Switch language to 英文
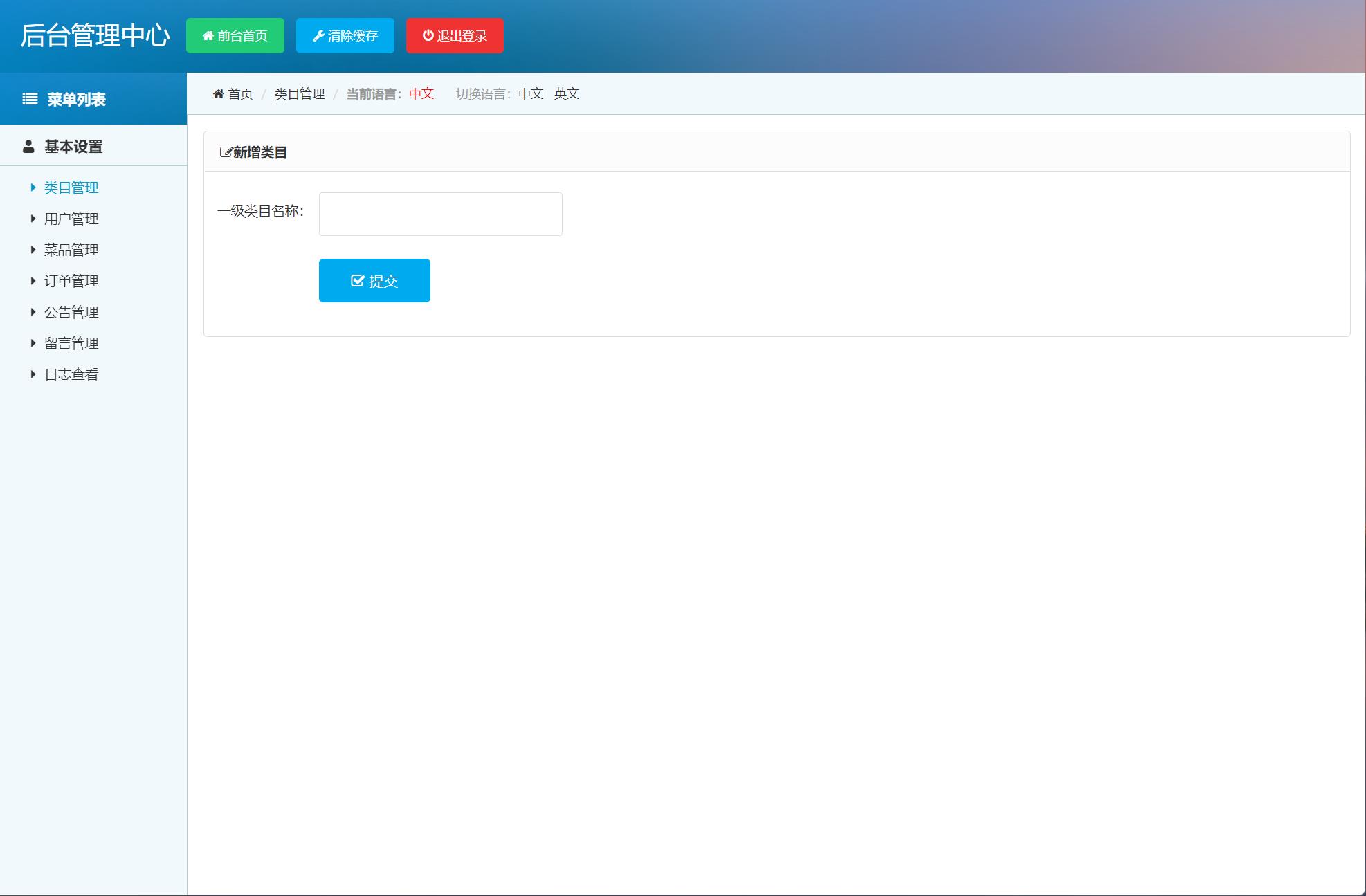1366x896 pixels. point(566,94)
